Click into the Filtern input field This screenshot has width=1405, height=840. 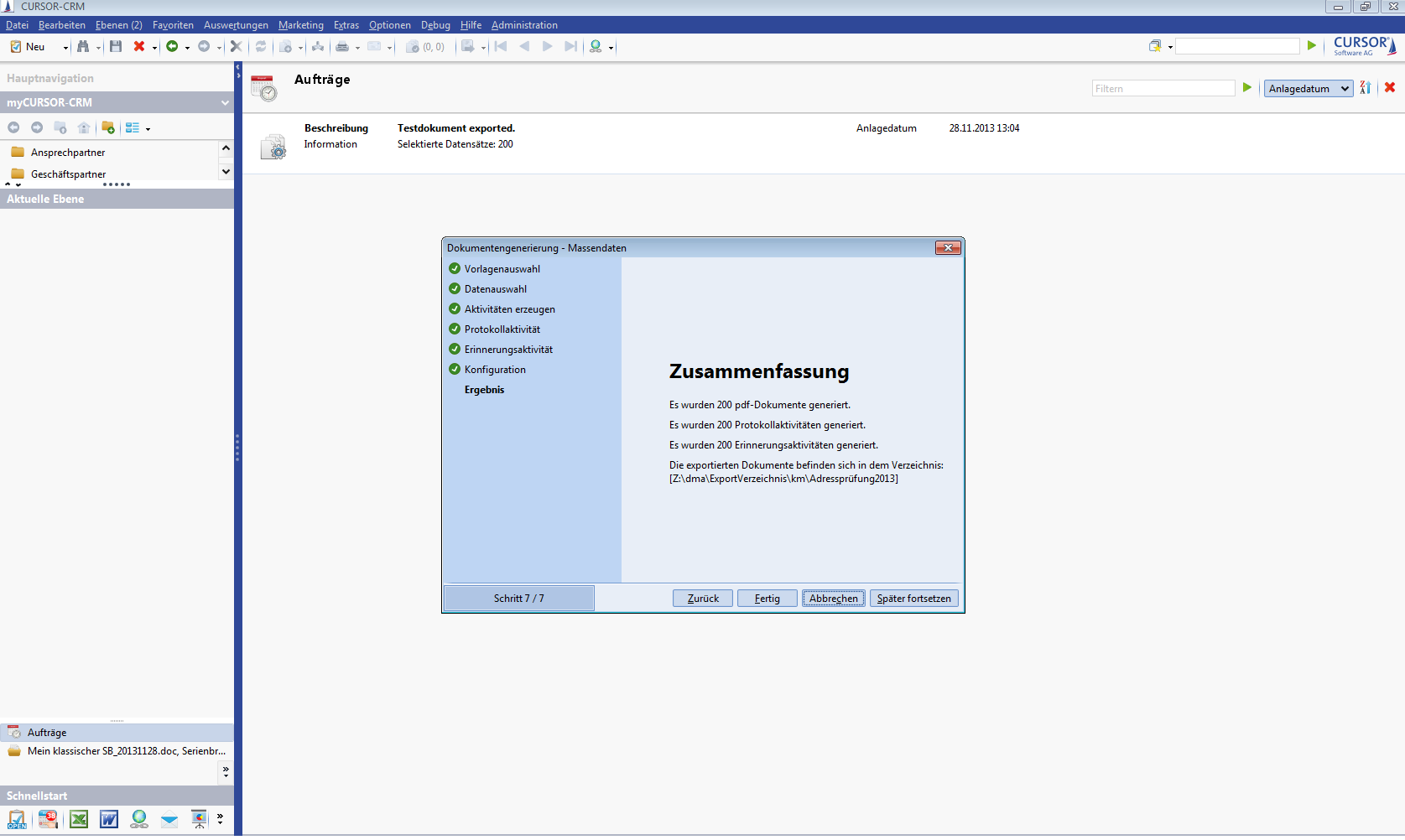[1163, 89]
